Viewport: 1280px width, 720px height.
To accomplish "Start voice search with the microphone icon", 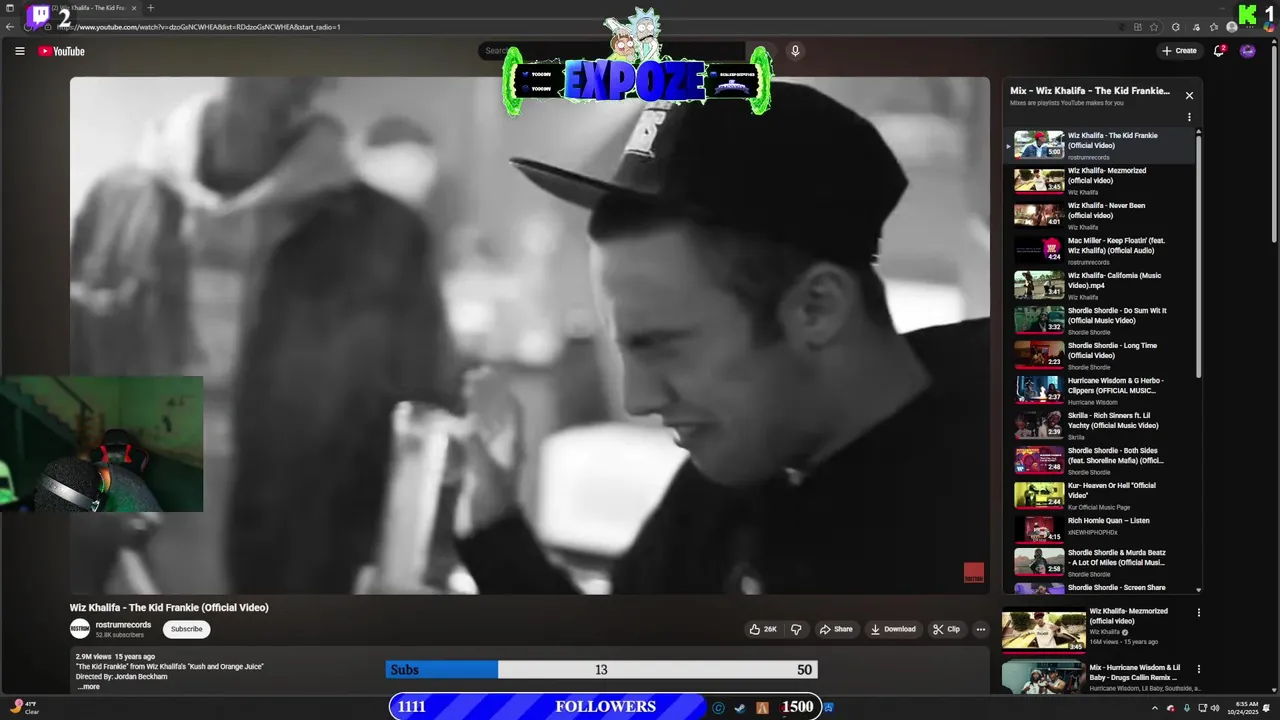I will 795,51.
